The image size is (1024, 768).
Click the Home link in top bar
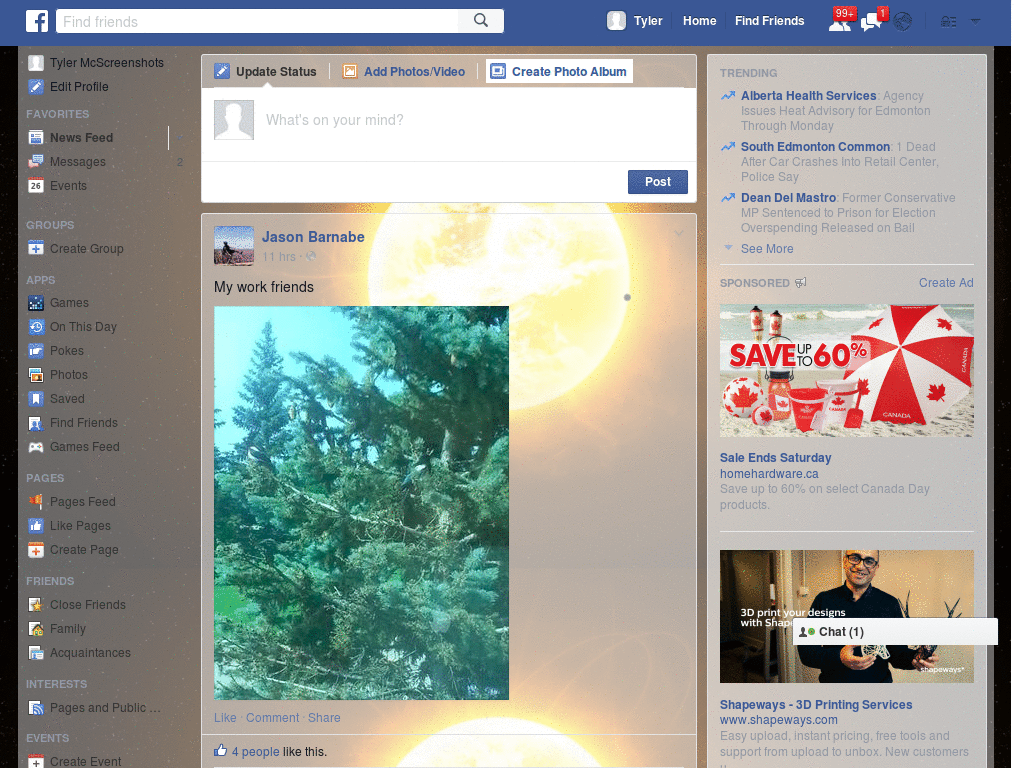[699, 21]
